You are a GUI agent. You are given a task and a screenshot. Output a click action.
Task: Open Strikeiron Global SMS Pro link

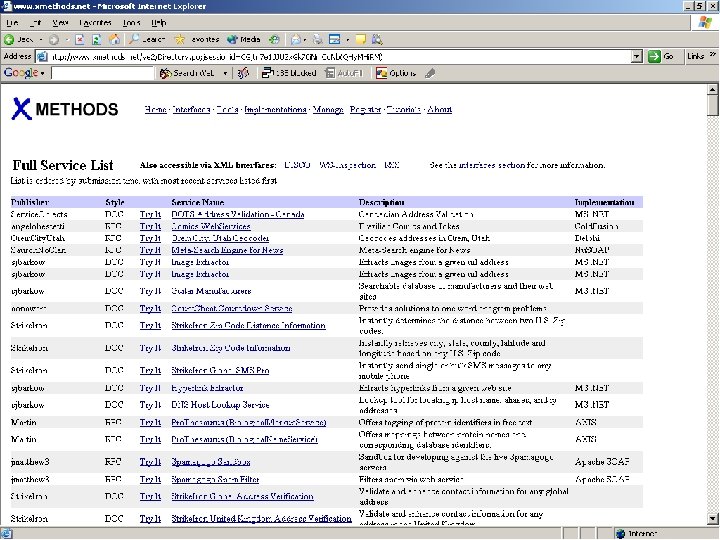coord(220,370)
